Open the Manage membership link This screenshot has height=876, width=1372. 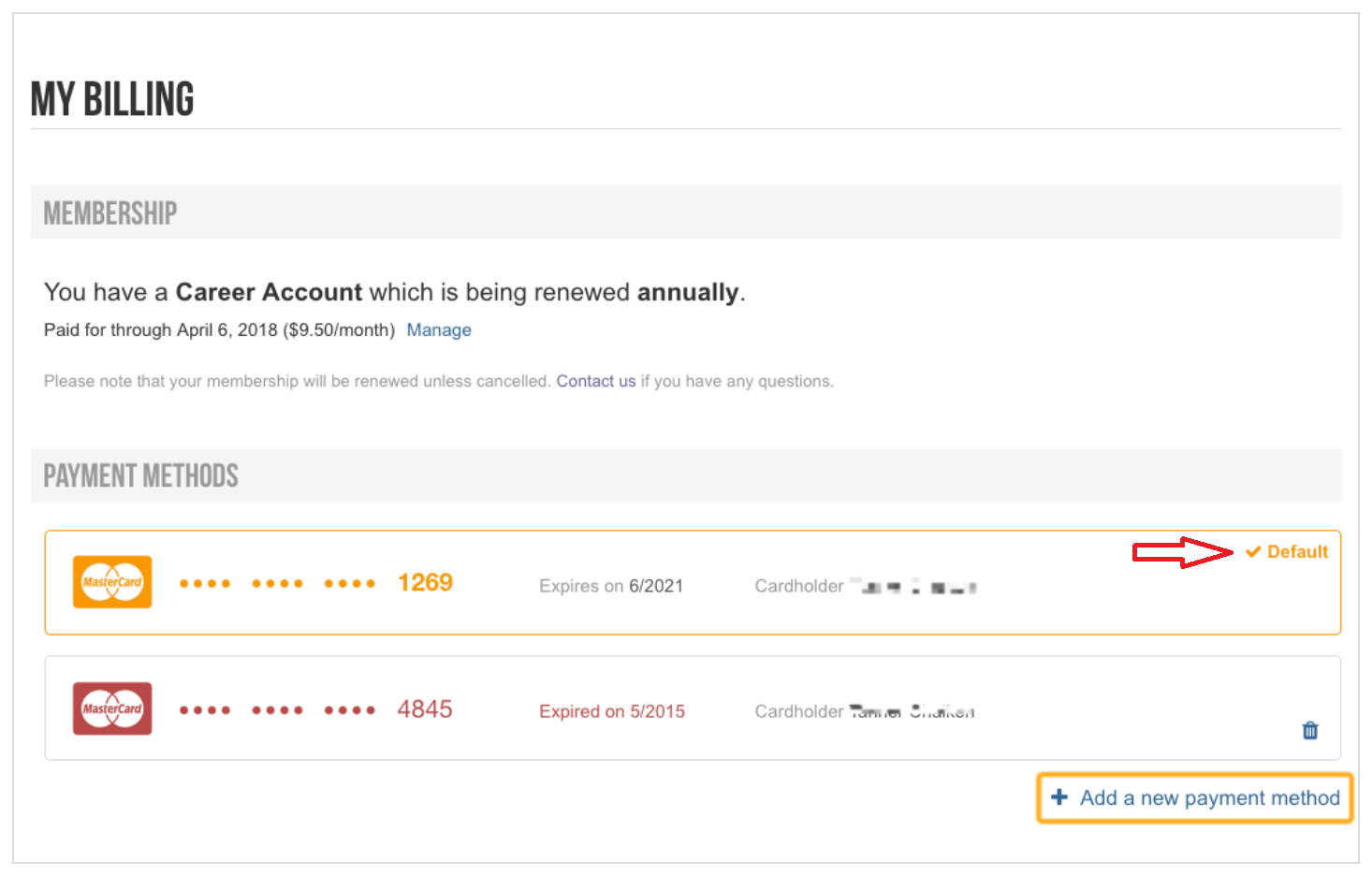439,330
